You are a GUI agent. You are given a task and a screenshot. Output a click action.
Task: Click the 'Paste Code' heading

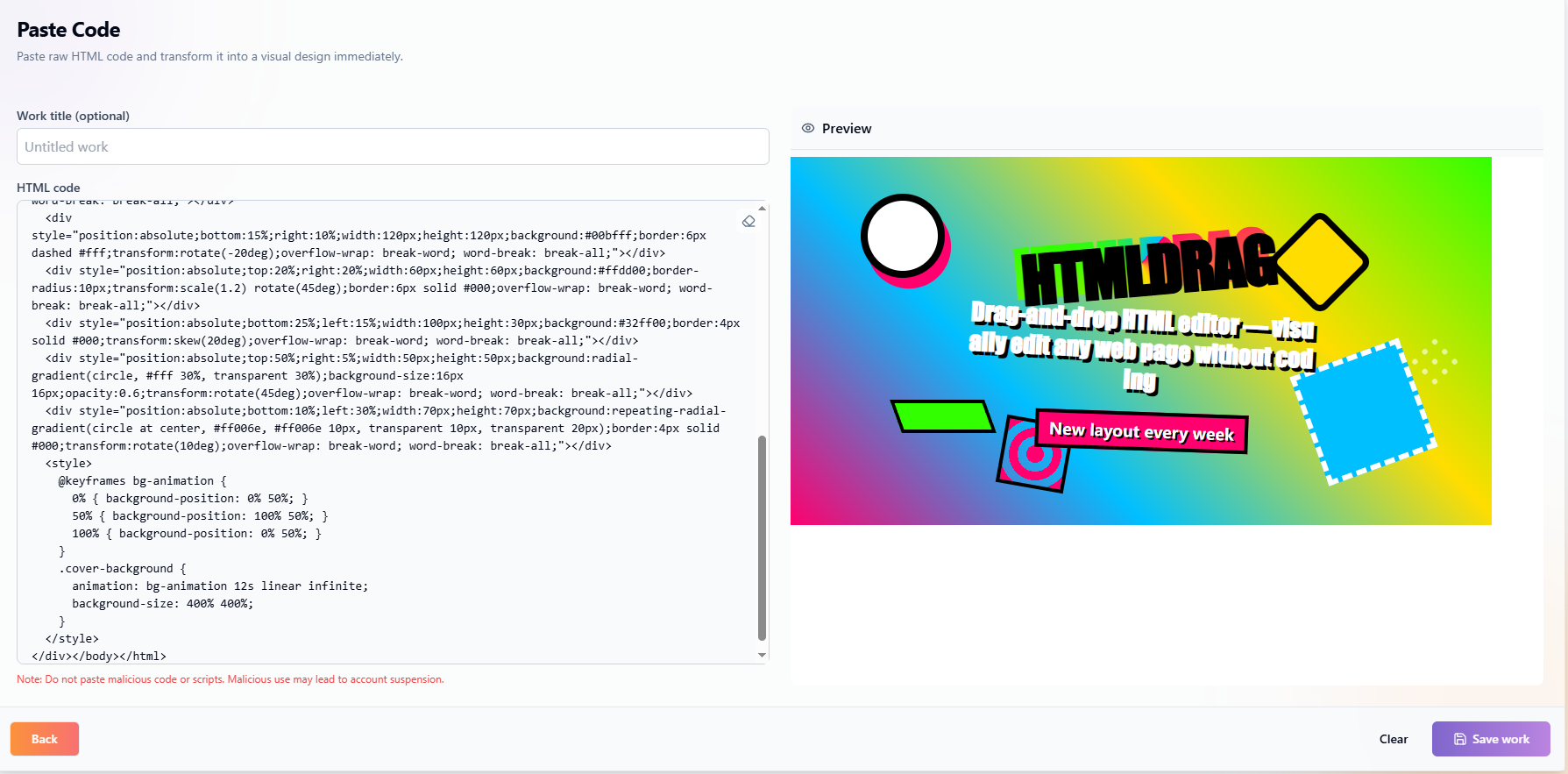68,30
